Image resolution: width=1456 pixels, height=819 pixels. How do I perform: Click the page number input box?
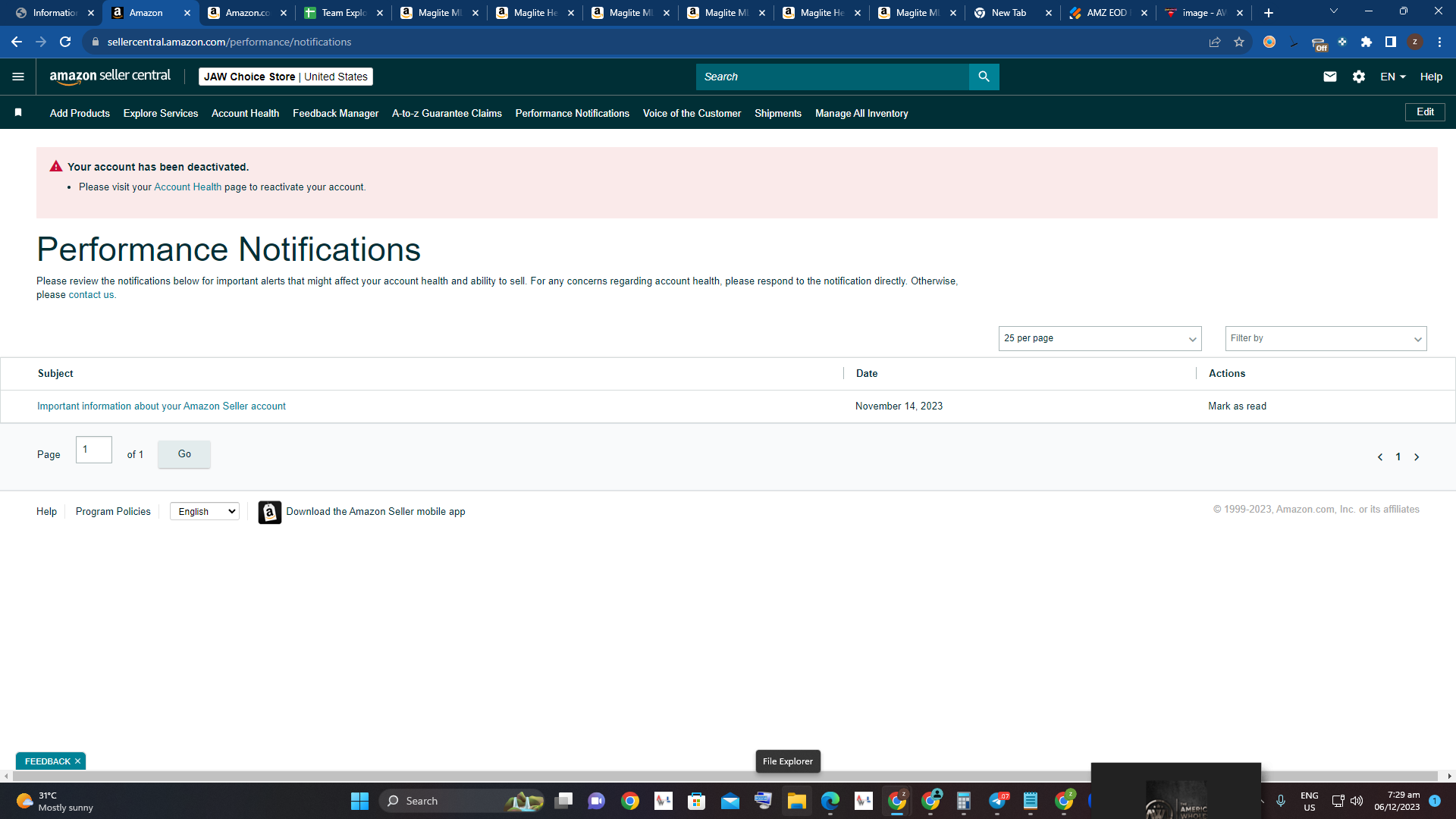pos(94,450)
